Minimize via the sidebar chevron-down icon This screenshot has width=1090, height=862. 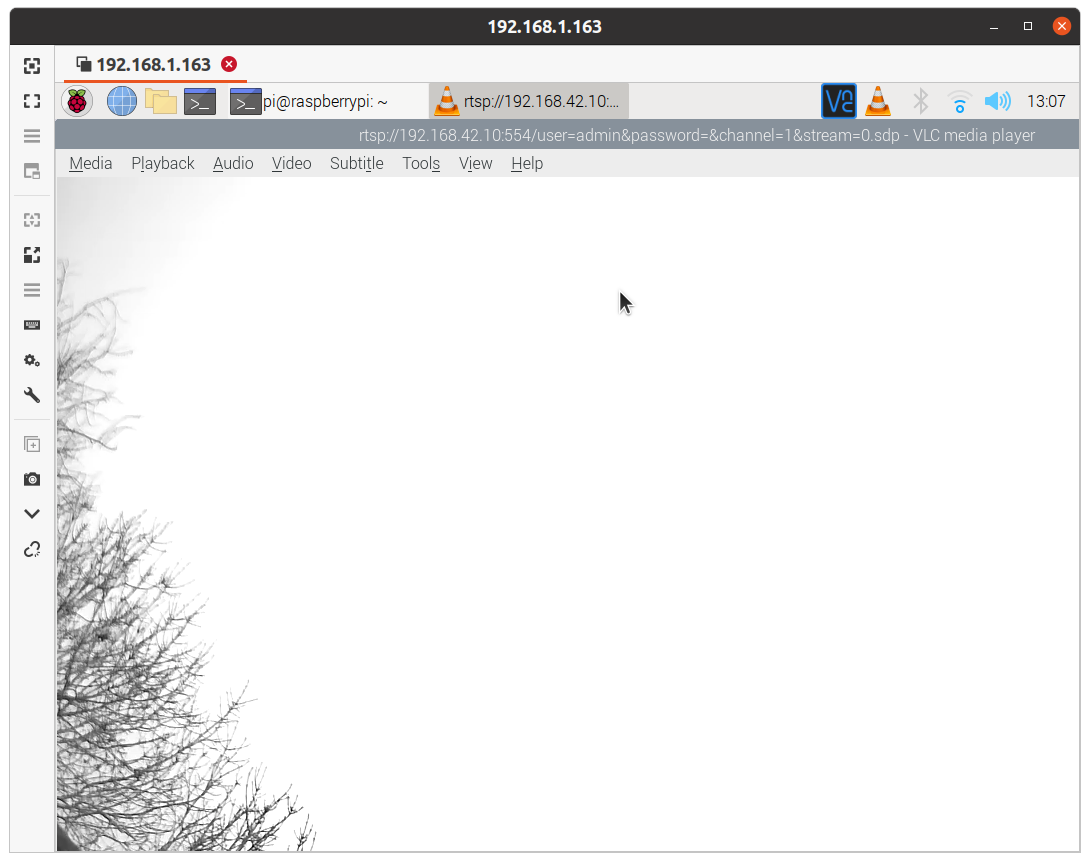click(32, 514)
